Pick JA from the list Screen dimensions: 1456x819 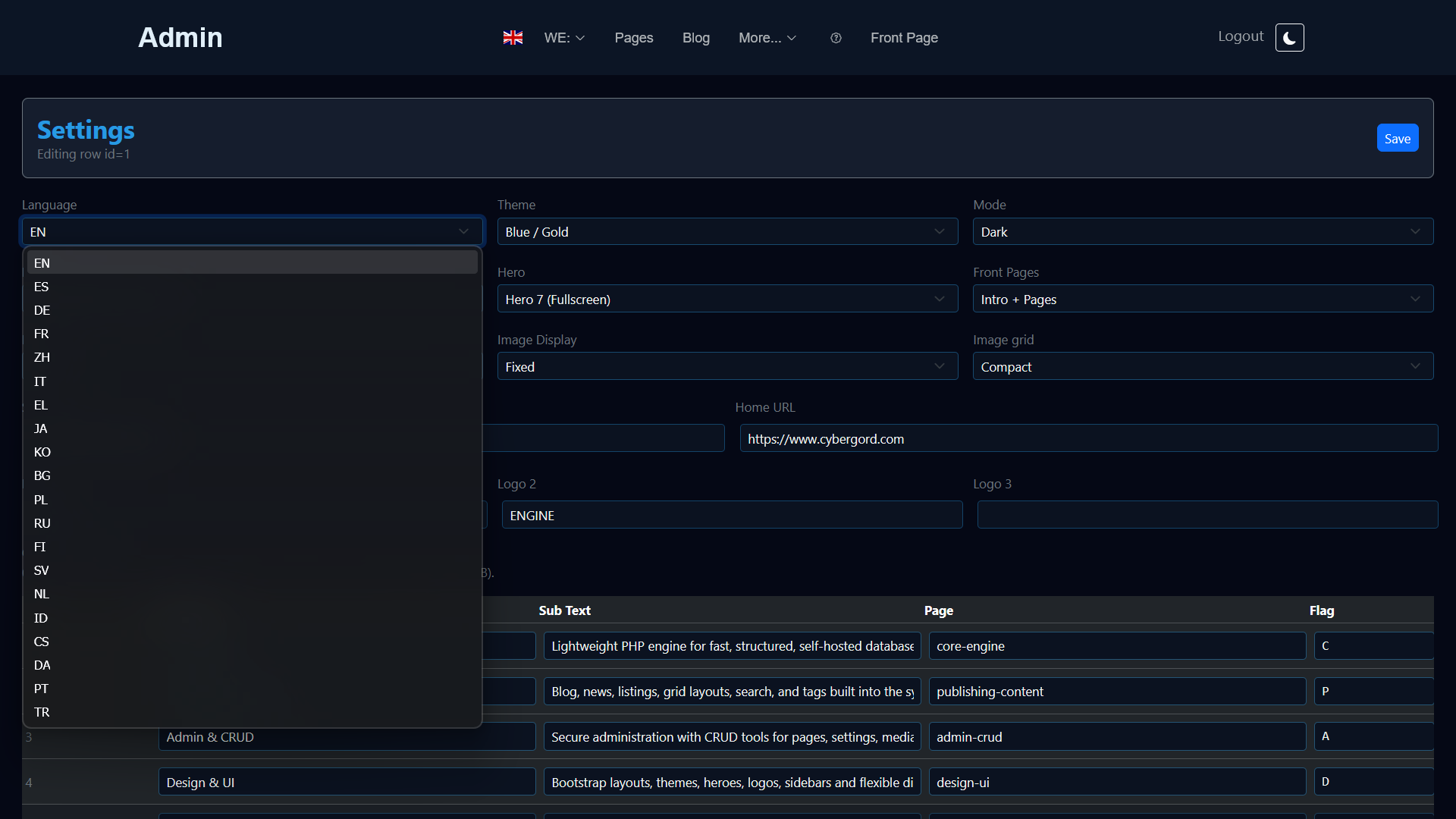click(x=253, y=428)
